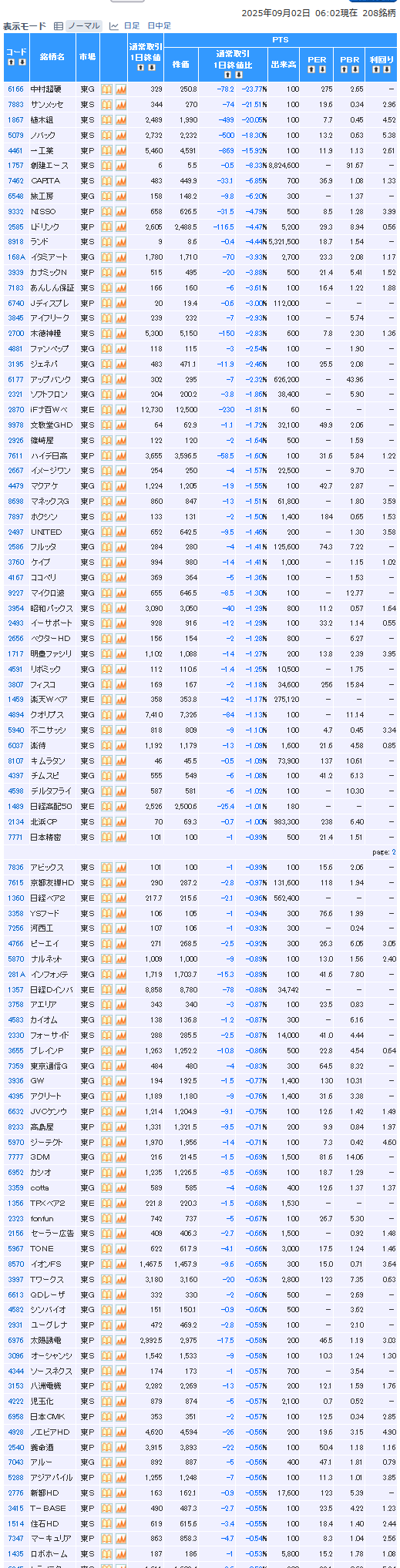Viewport: 400px width, 1568px height.
Task: Open stock code 7883 link
Action: tap(15, 105)
